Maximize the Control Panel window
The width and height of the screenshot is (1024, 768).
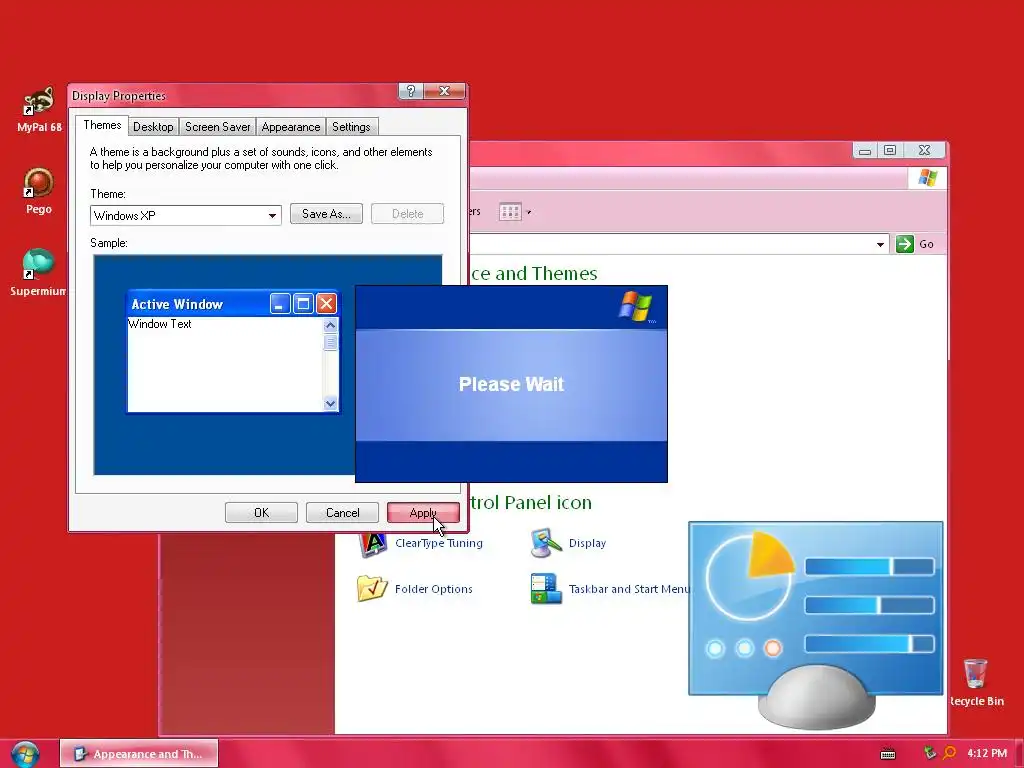(889, 151)
